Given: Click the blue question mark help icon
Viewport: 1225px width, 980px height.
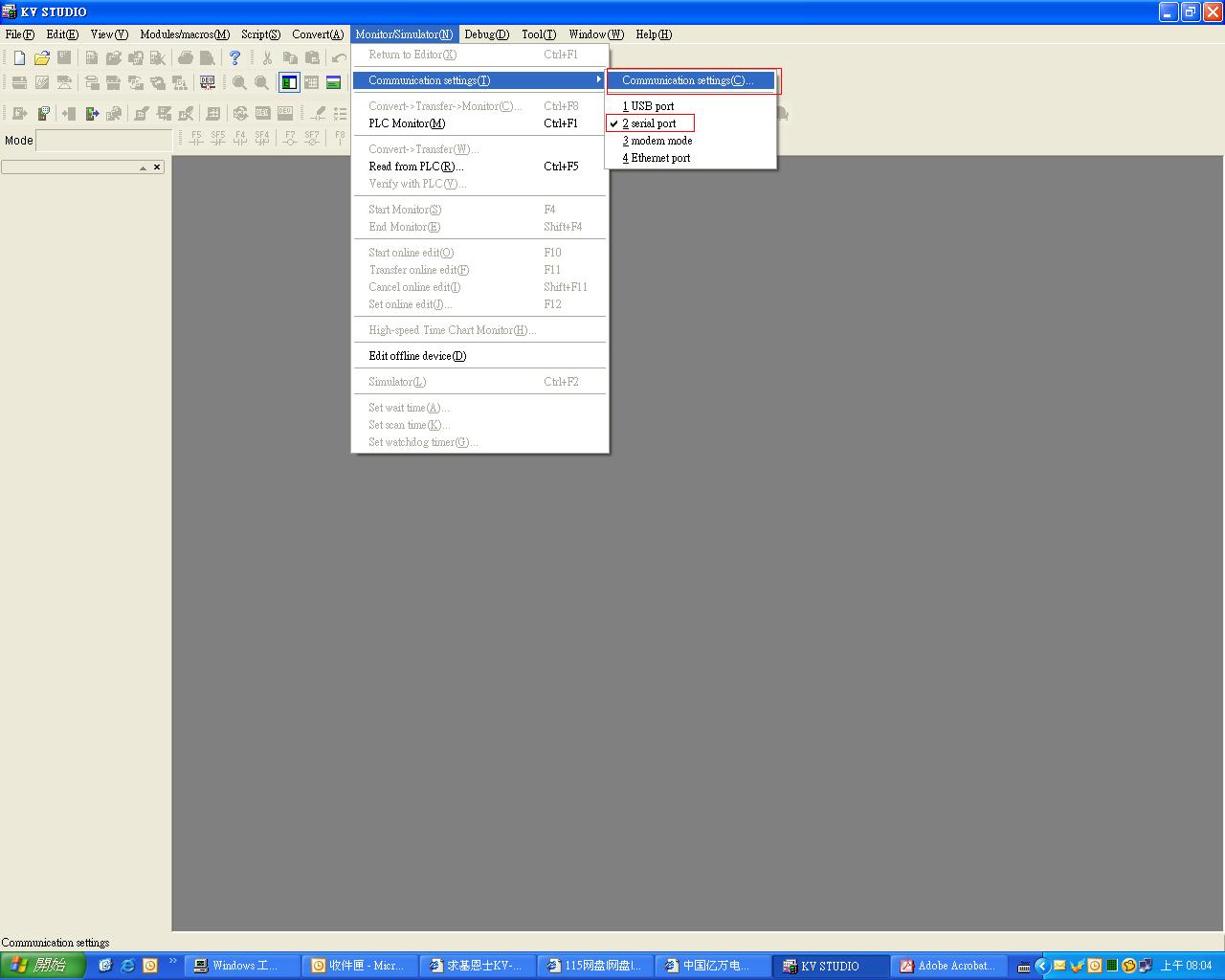Looking at the screenshot, I should 234,58.
